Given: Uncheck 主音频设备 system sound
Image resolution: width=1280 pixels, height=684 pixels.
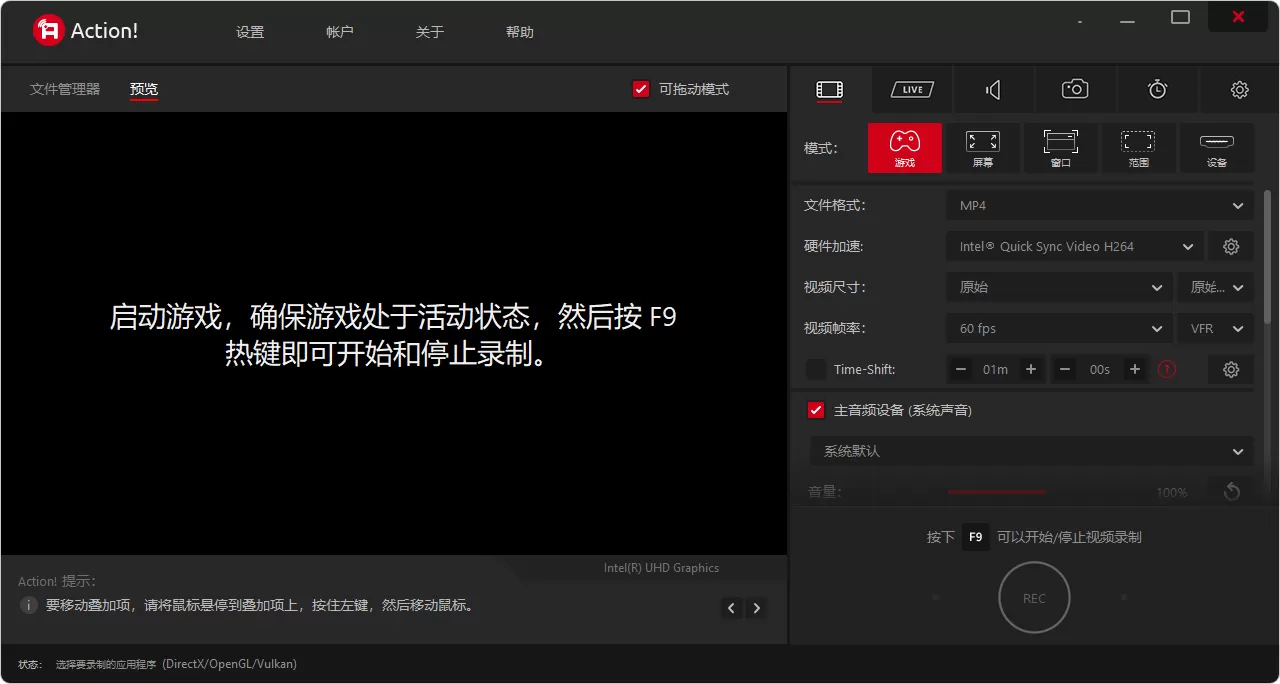Looking at the screenshot, I should click(815, 409).
